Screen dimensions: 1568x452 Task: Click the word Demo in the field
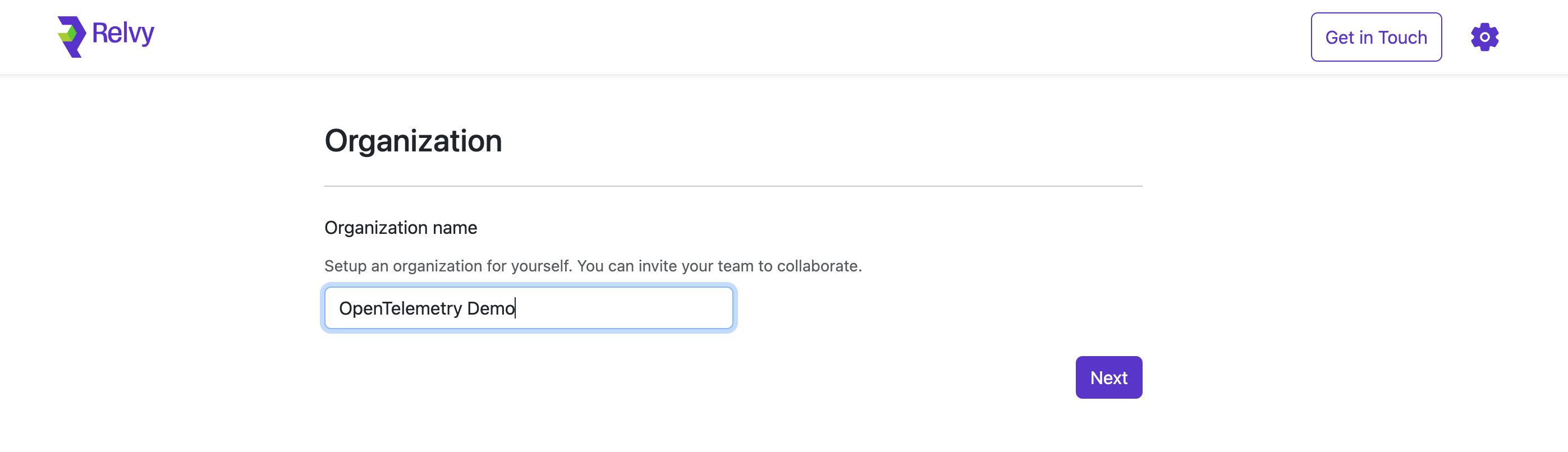pos(490,308)
